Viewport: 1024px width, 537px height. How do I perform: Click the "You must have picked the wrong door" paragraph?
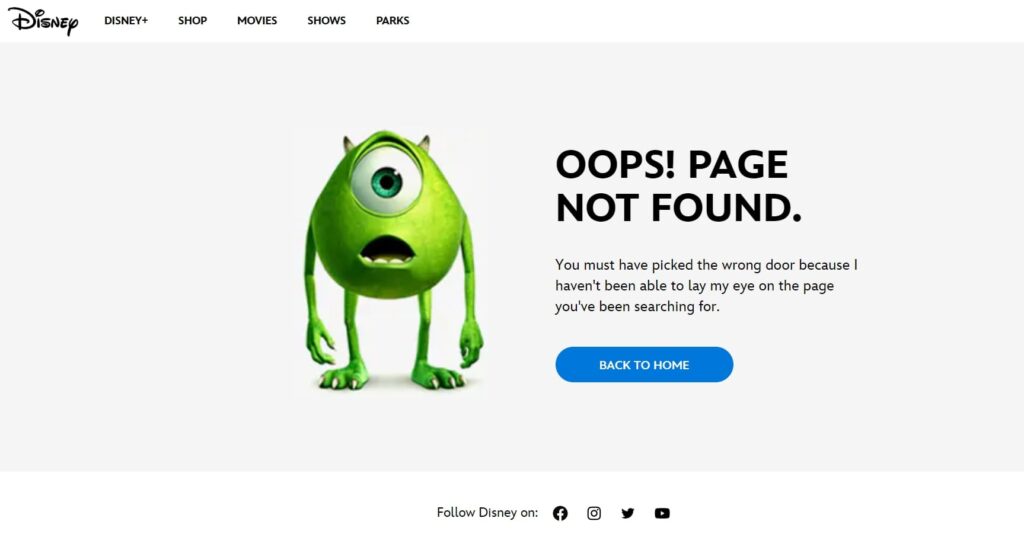[706, 285]
